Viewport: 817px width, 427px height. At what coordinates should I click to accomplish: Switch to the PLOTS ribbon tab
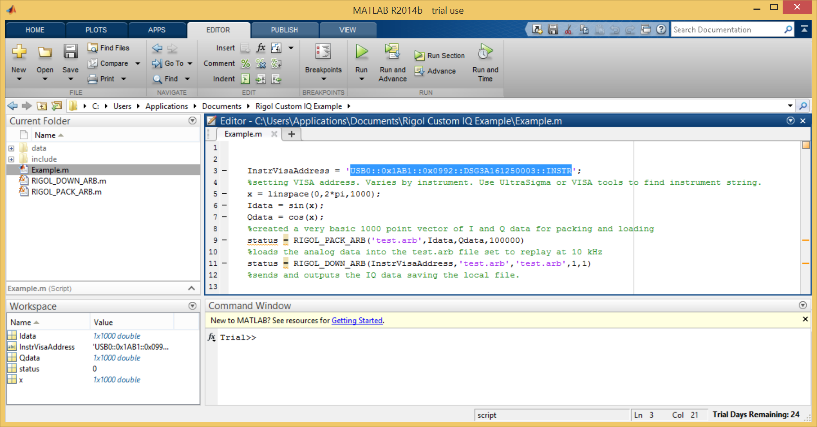[x=96, y=30]
